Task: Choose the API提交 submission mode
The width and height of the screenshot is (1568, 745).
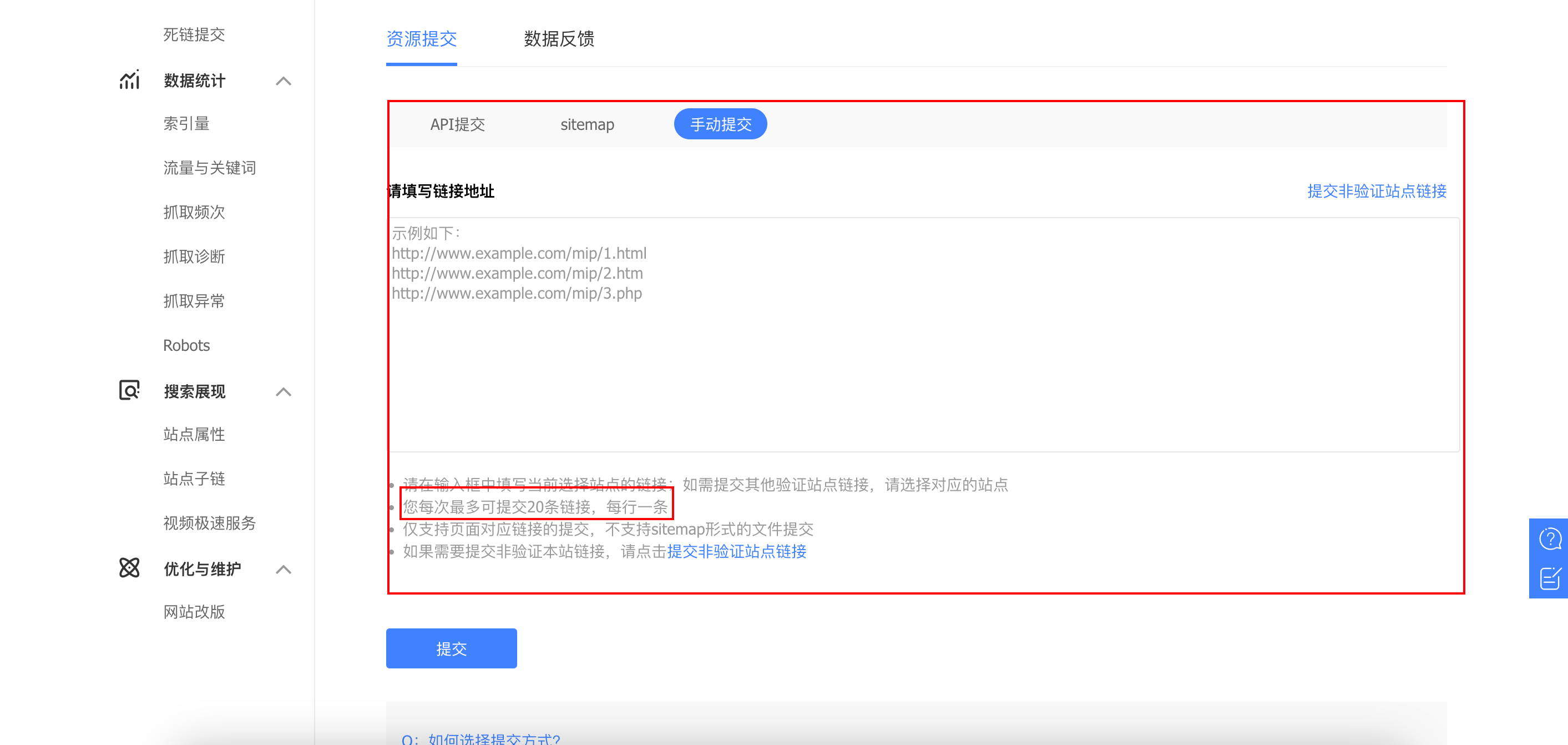Action: [457, 124]
